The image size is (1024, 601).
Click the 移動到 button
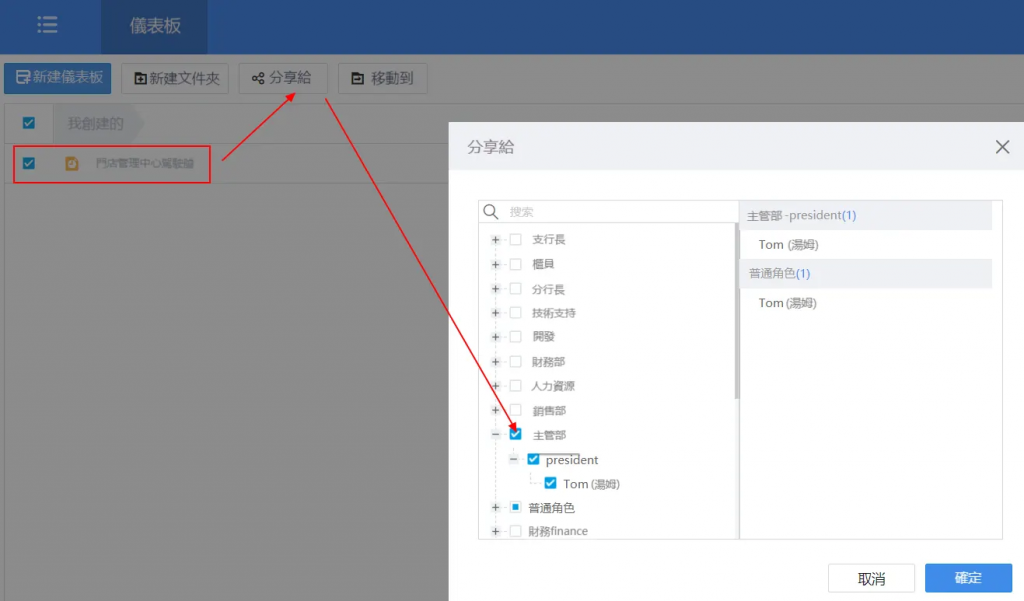(x=383, y=78)
